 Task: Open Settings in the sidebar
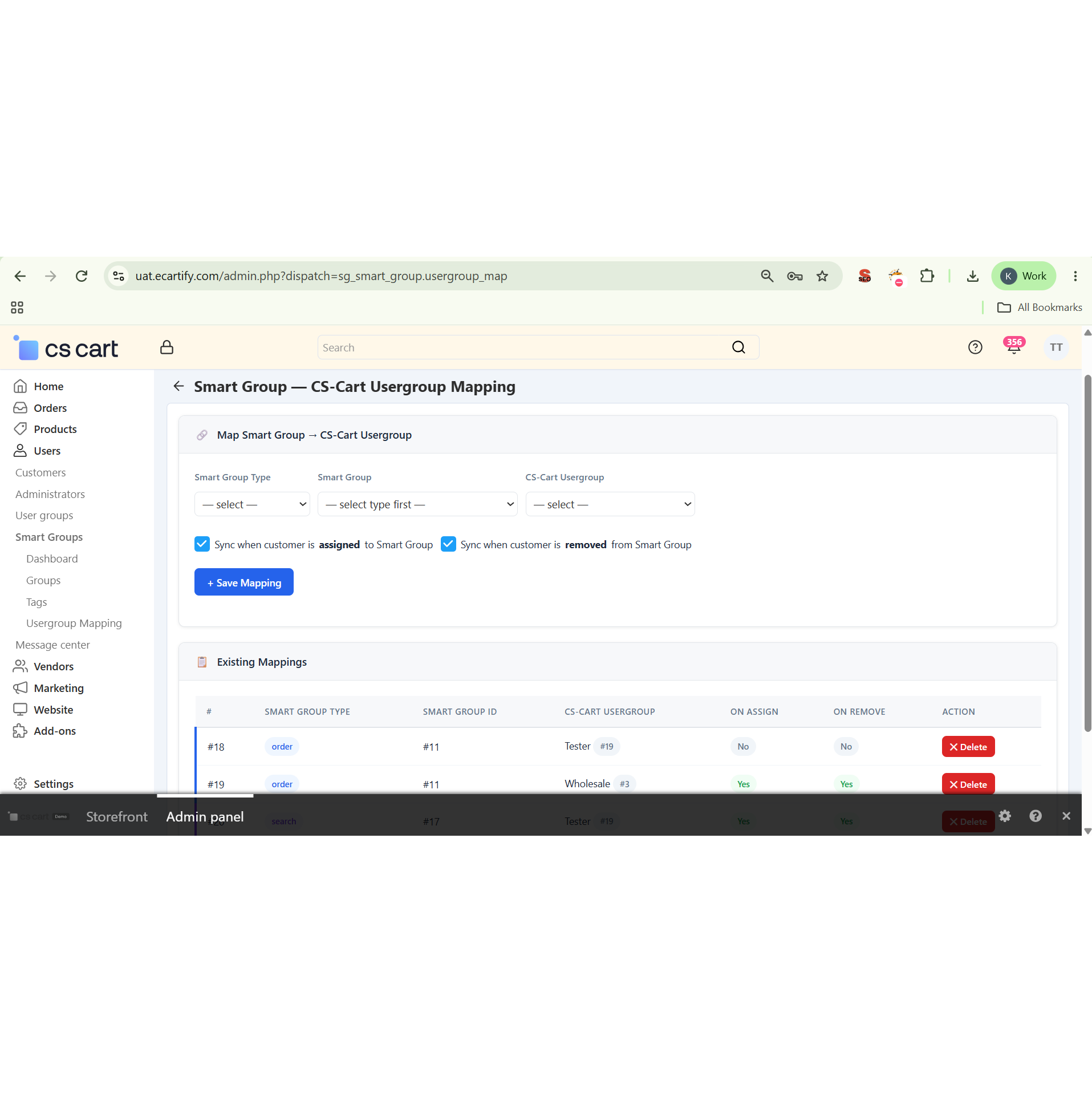click(54, 784)
